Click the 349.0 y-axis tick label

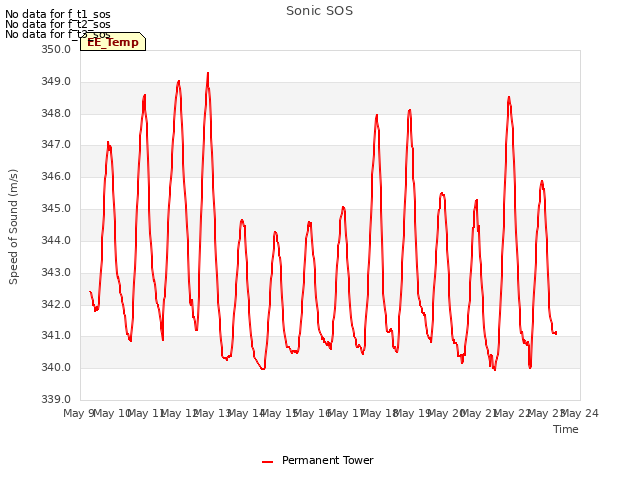click(x=56, y=81)
